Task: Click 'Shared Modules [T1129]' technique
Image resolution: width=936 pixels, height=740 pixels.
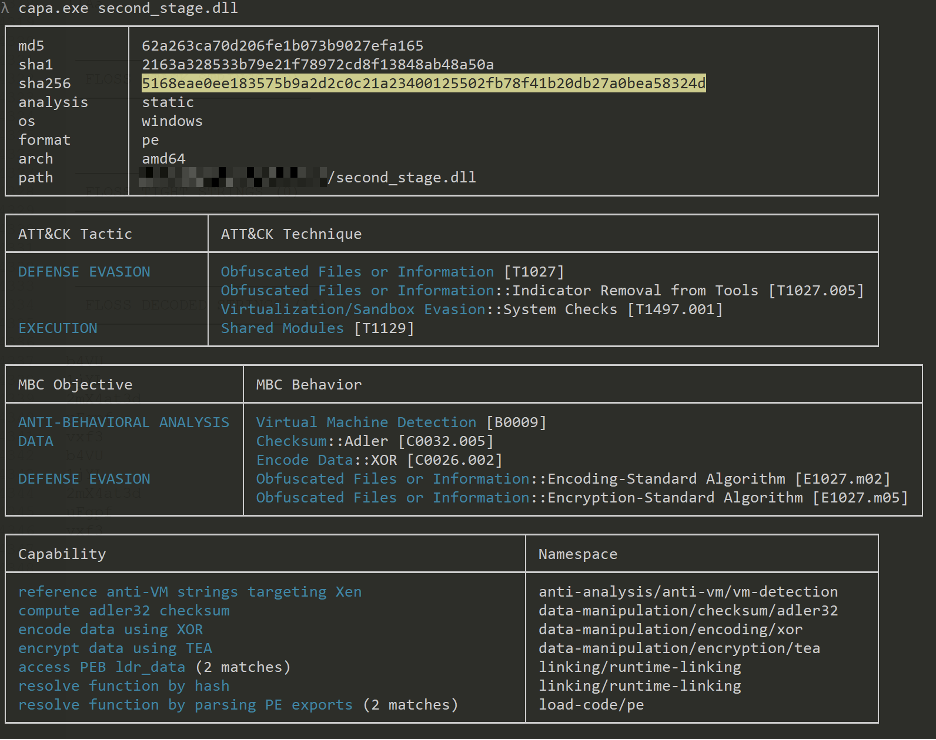Action: tap(318, 328)
